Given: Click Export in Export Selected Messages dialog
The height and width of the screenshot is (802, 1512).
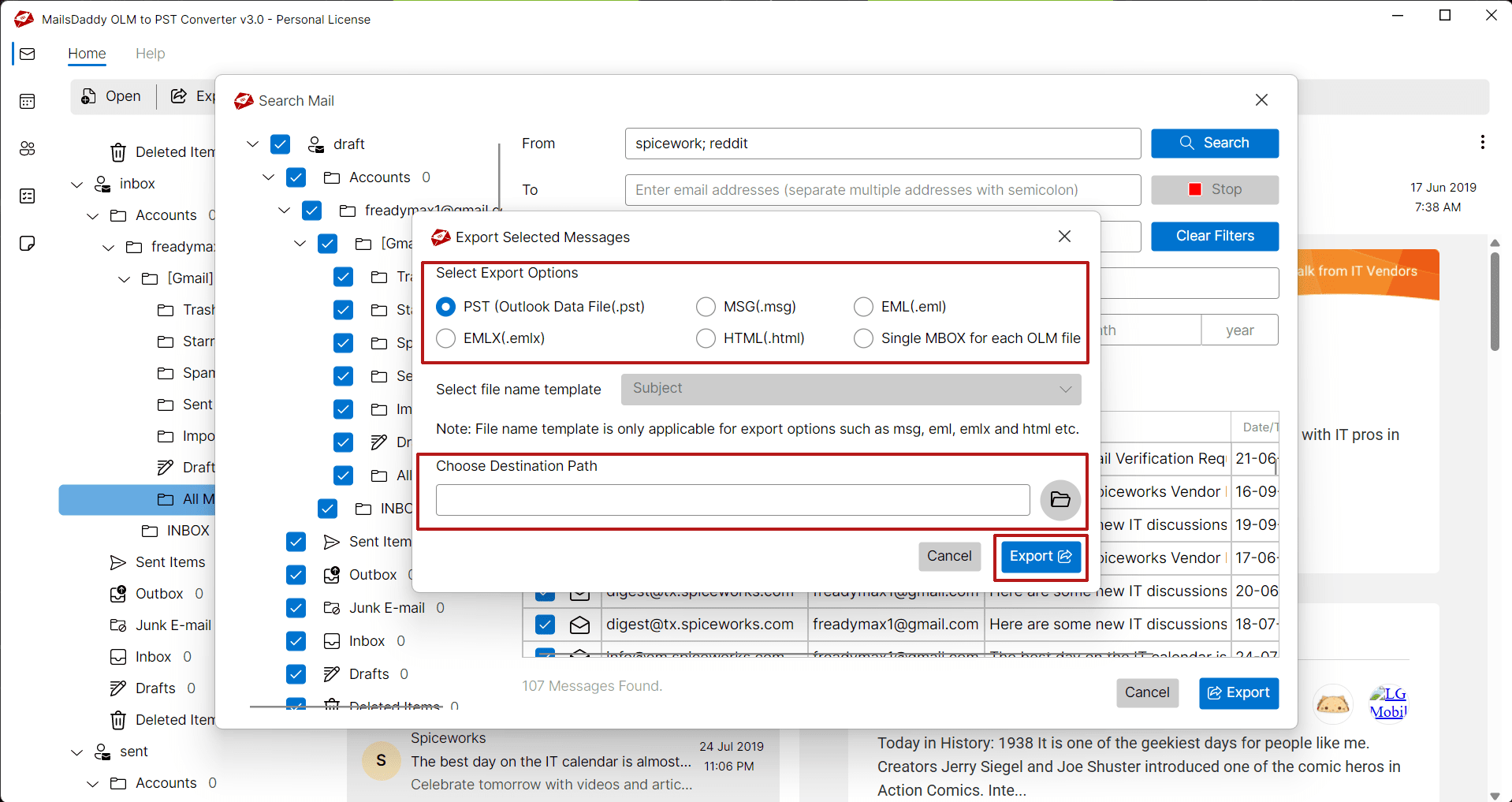Looking at the screenshot, I should (1041, 556).
